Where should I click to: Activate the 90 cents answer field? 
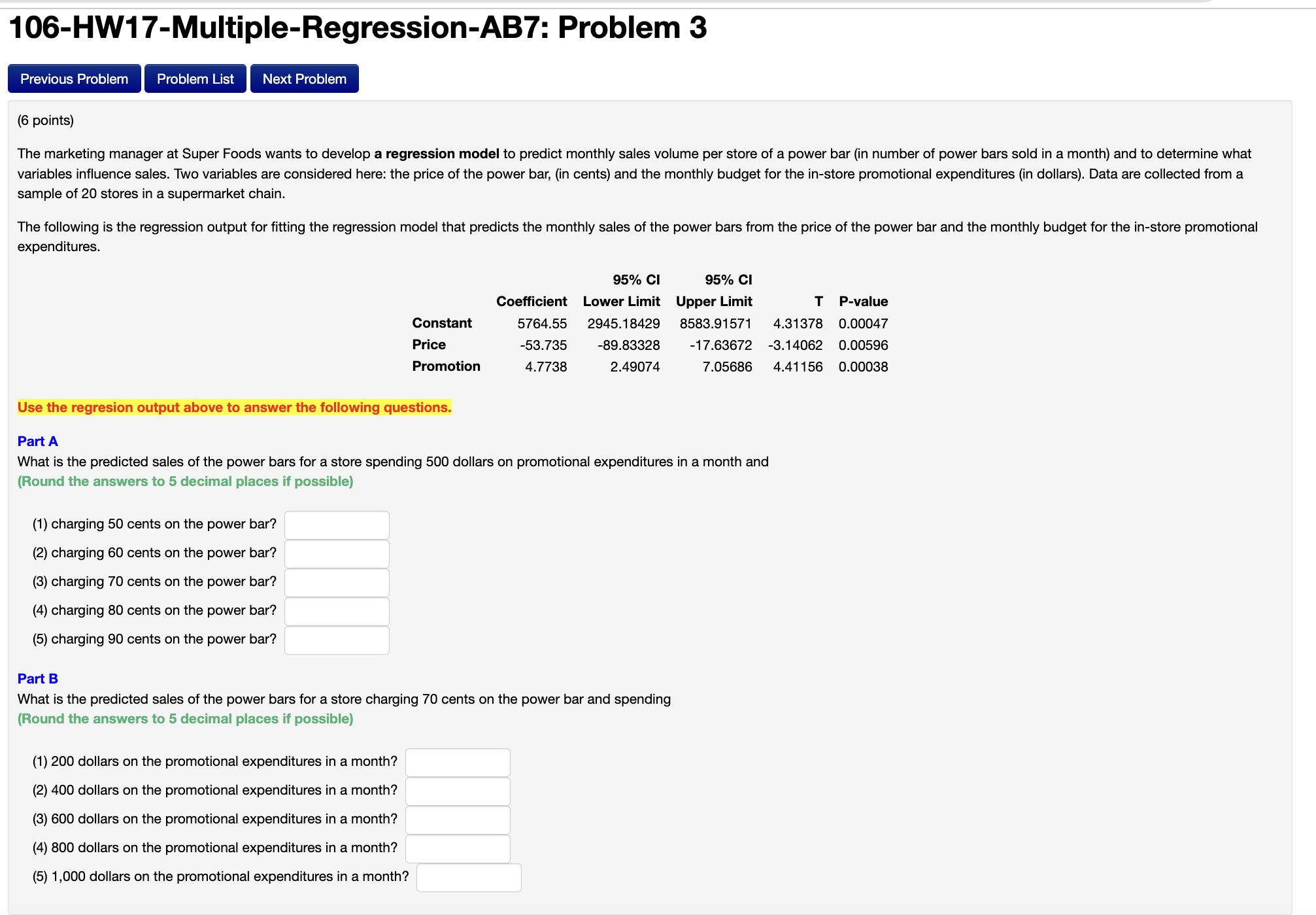click(337, 640)
